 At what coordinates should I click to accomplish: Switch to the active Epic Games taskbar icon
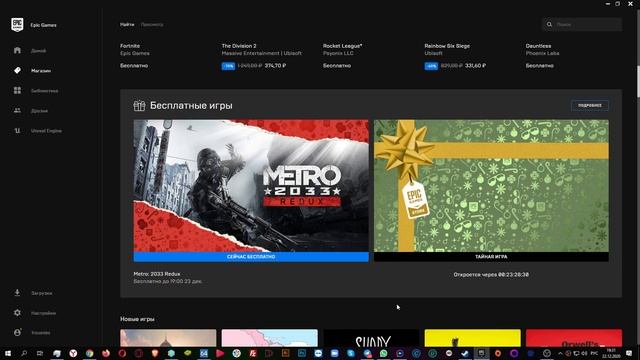[481, 353]
